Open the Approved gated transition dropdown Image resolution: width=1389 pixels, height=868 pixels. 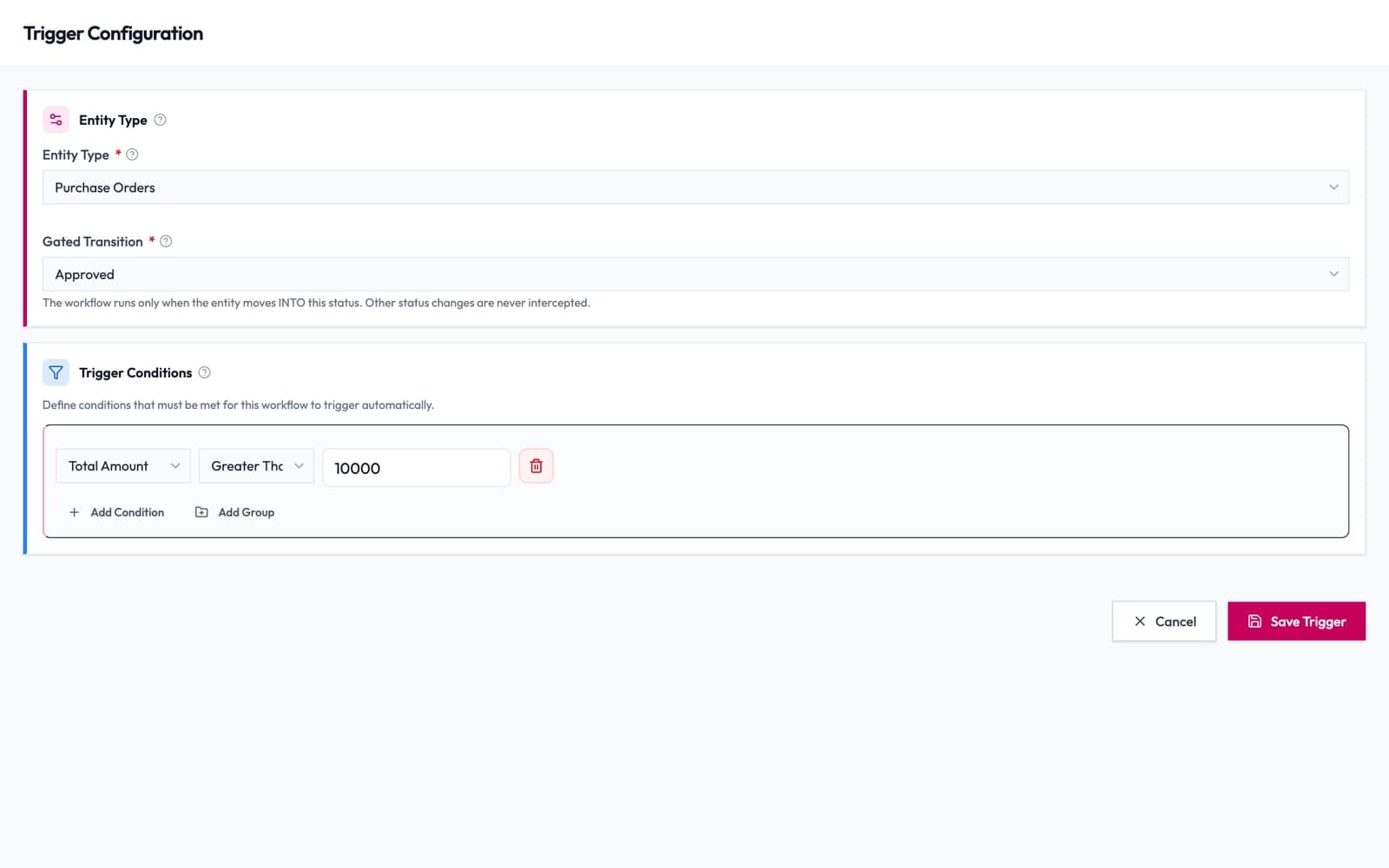click(x=695, y=274)
